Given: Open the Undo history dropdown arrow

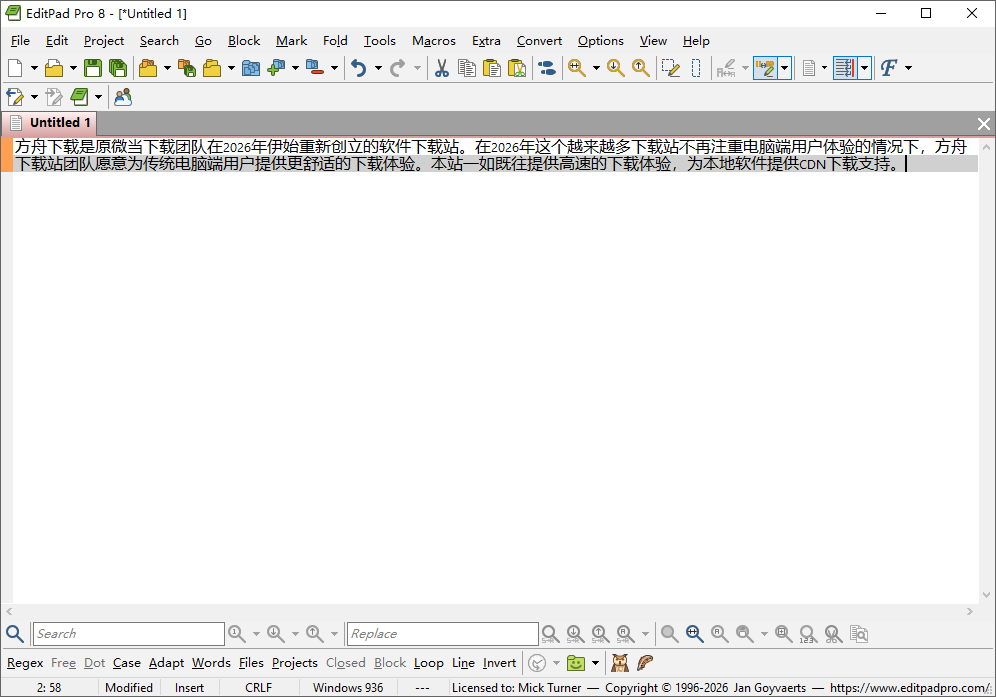Looking at the screenshot, I should coord(378,68).
